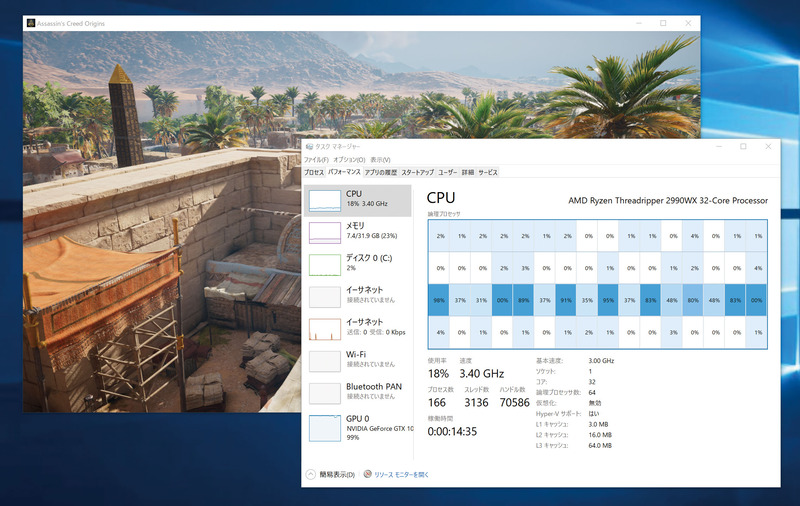The image size is (800, 506).
Task: Open the オプション(O) menu
Action: (349, 160)
